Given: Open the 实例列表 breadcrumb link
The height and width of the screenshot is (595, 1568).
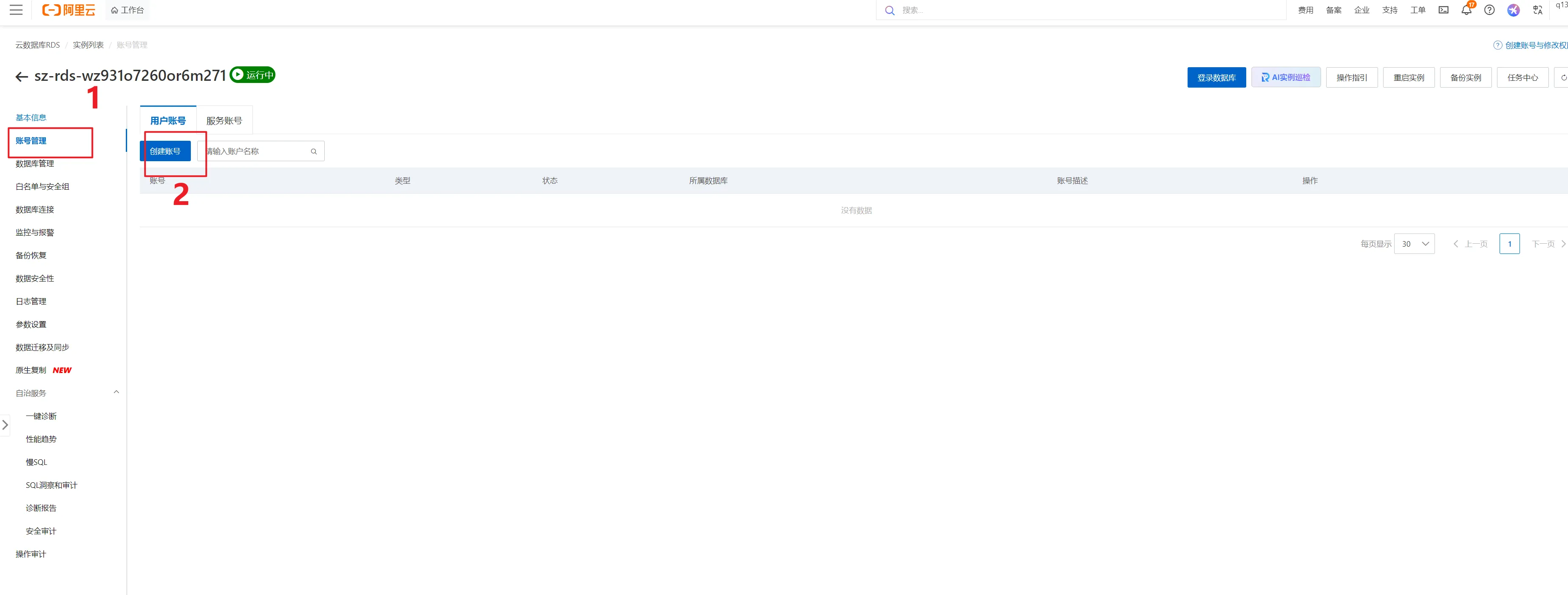Looking at the screenshot, I should [x=88, y=45].
